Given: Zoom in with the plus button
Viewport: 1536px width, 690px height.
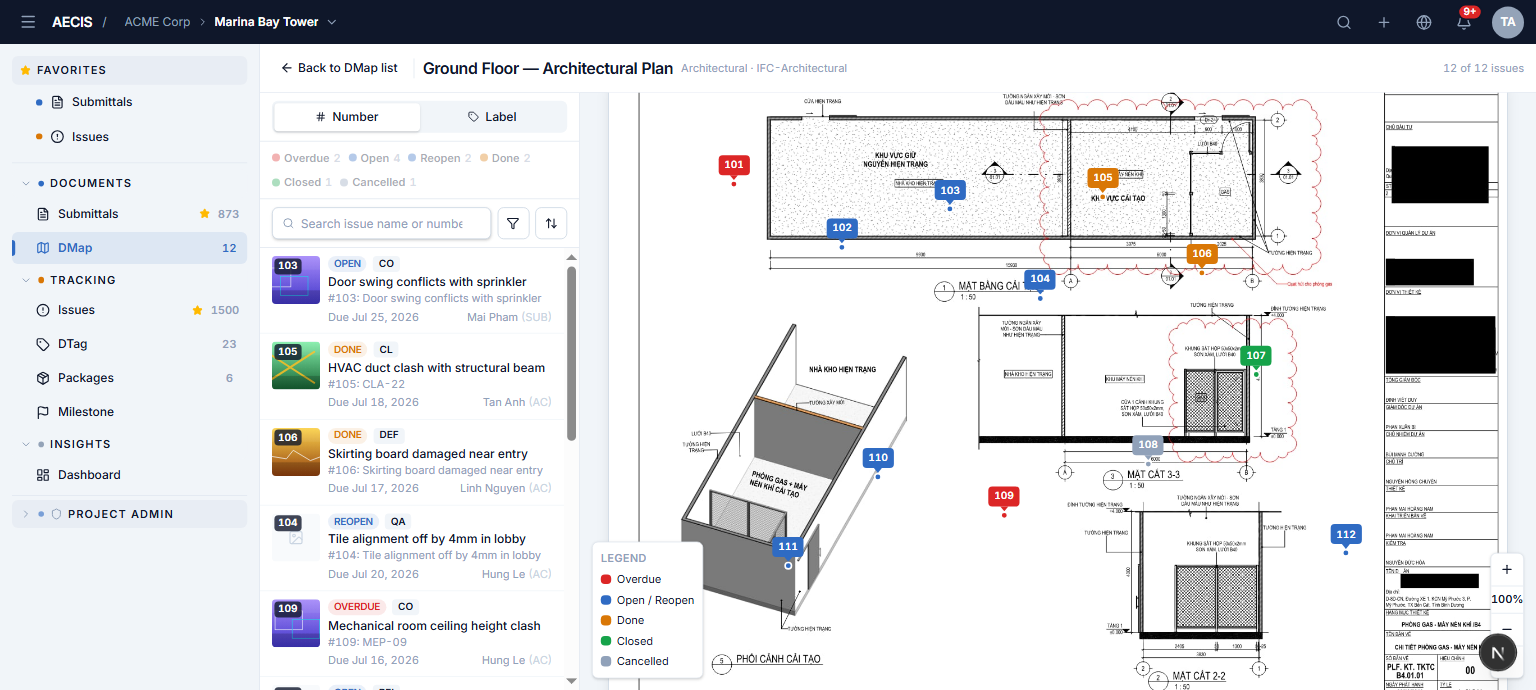Looking at the screenshot, I should coord(1507,570).
